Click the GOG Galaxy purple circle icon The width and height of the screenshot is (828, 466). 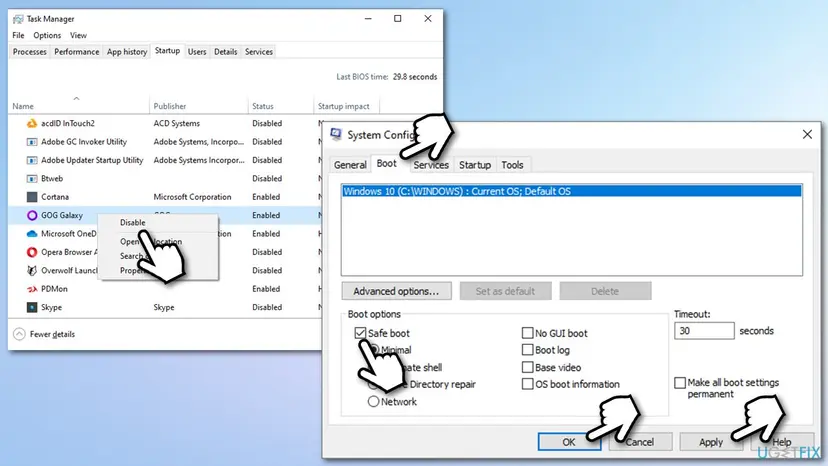coord(32,216)
